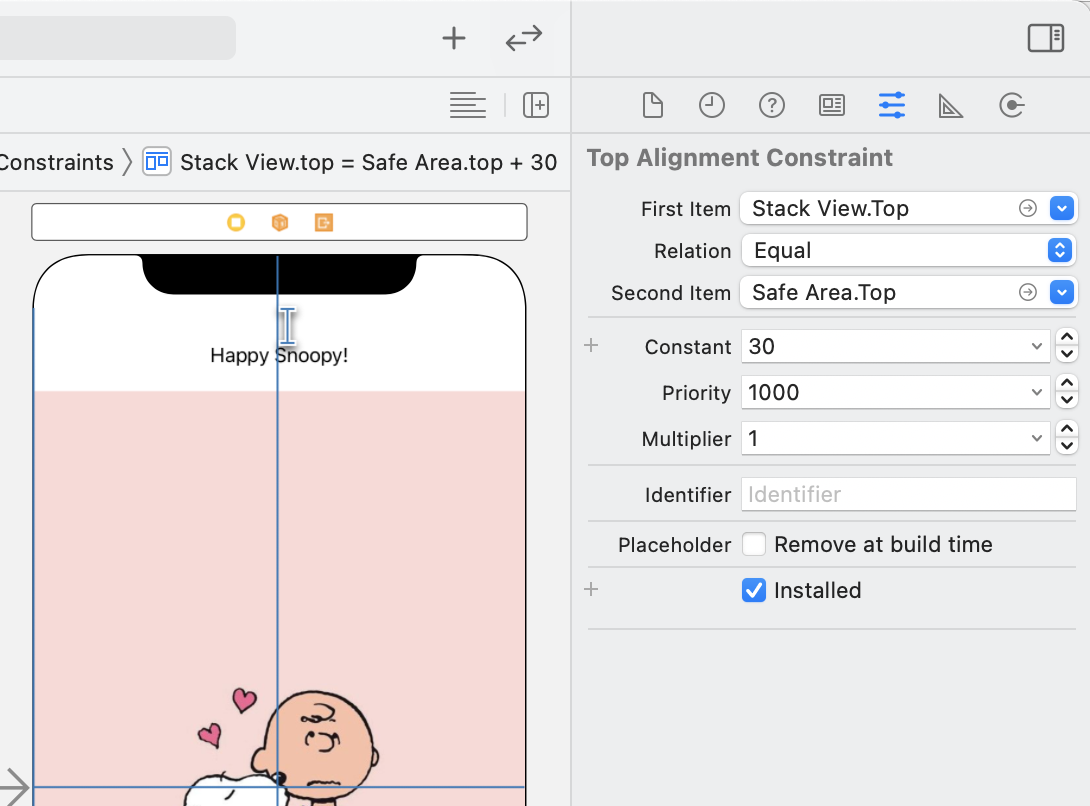The image size is (1090, 806).
Task: Increase the Priority stepper up
Action: (1067, 384)
